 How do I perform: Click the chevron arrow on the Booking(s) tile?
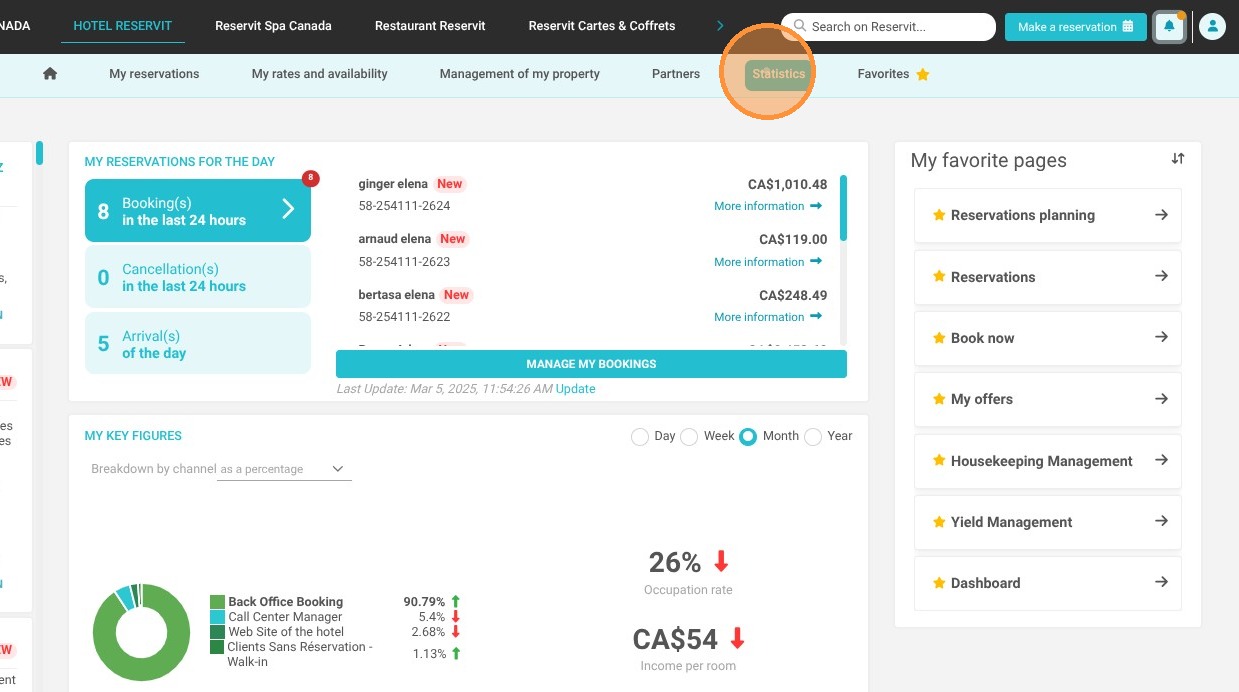tap(288, 209)
